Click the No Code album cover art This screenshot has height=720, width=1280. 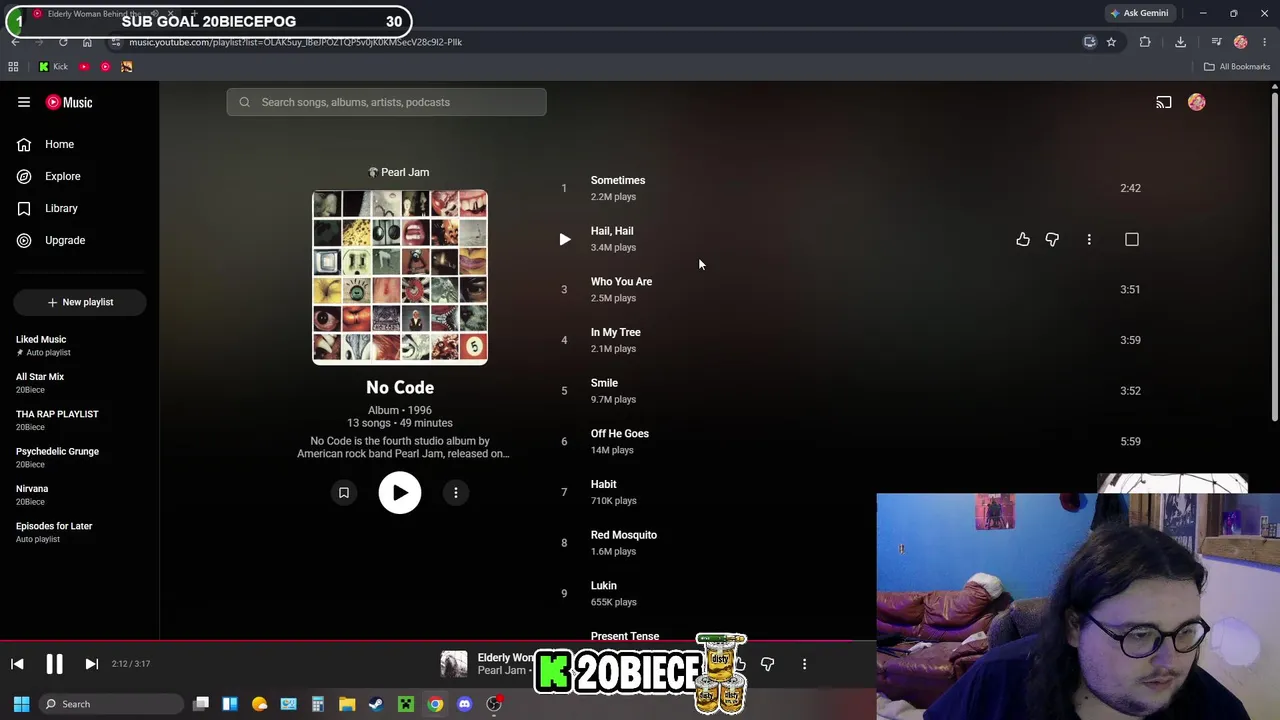coord(400,277)
